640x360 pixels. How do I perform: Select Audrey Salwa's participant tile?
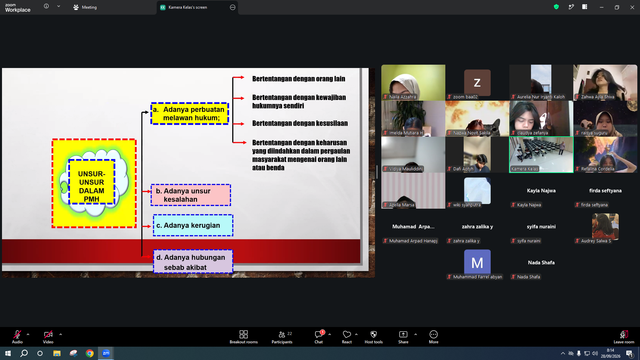coord(605,227)
